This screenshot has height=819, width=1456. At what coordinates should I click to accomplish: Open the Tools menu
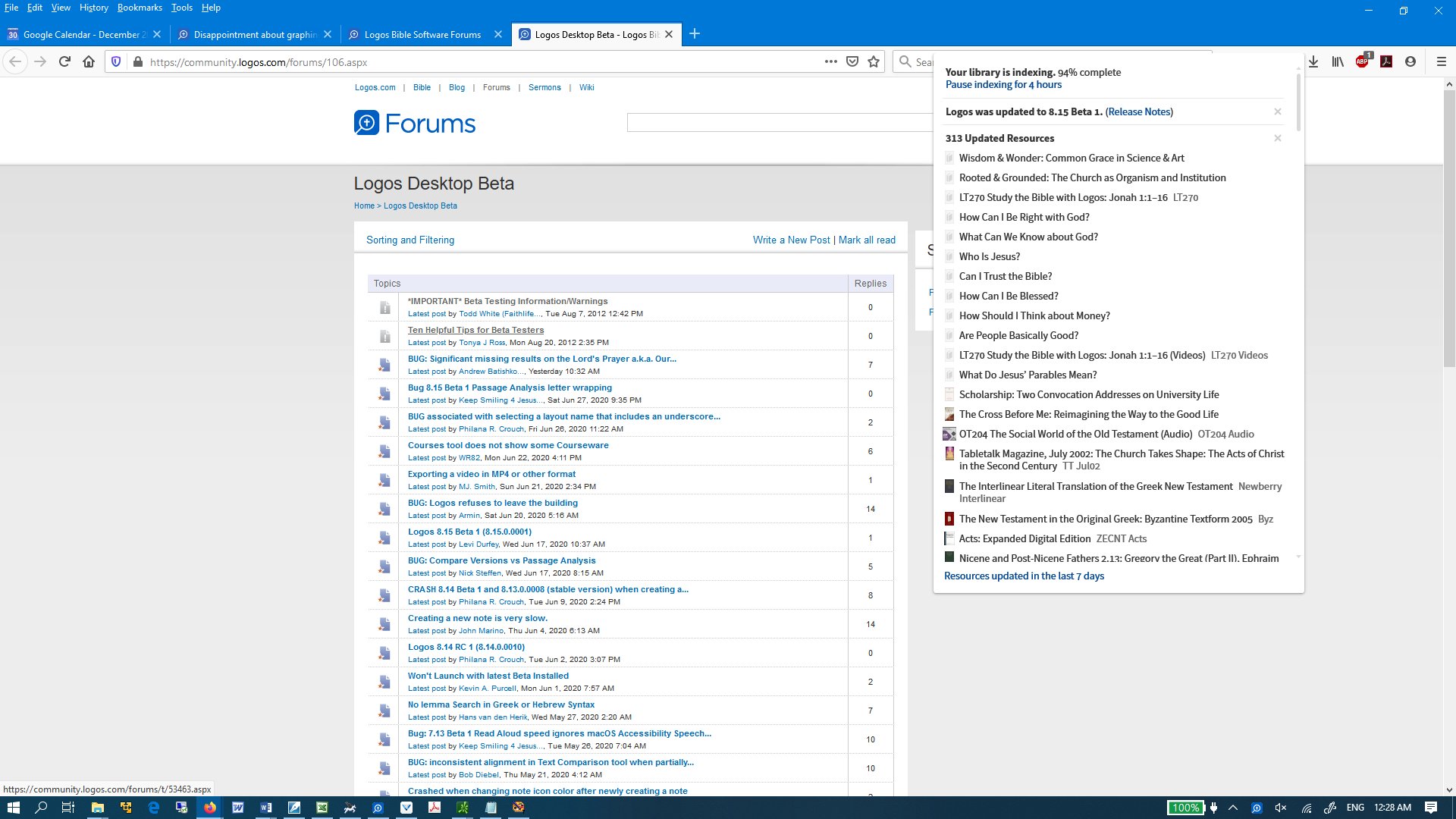(182, 8)
